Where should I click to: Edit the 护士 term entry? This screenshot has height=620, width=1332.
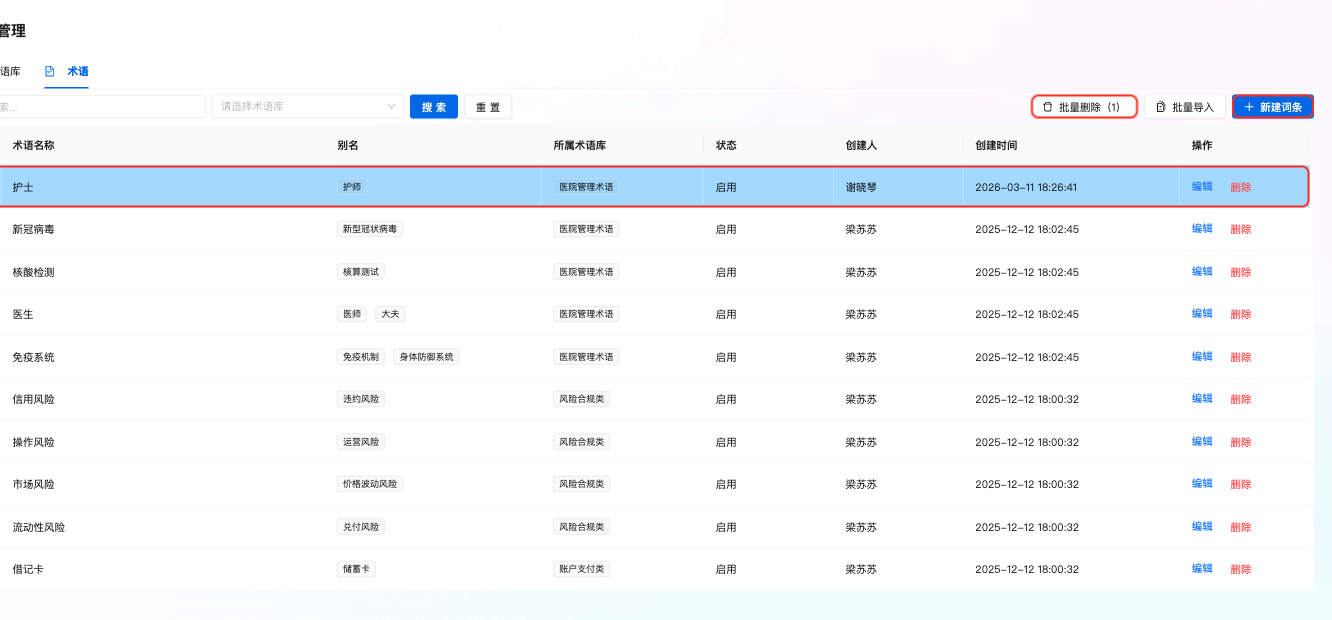tap(1200, 186)
